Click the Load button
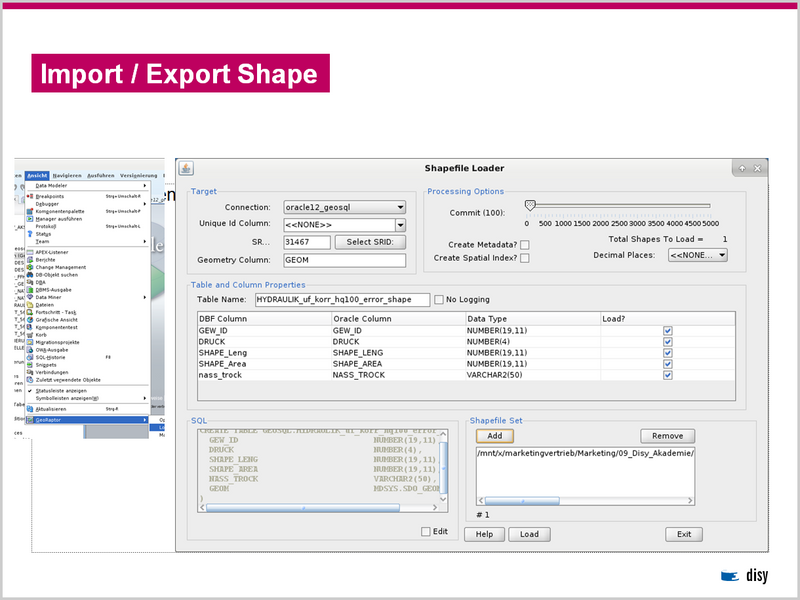 tap(529, 534)
